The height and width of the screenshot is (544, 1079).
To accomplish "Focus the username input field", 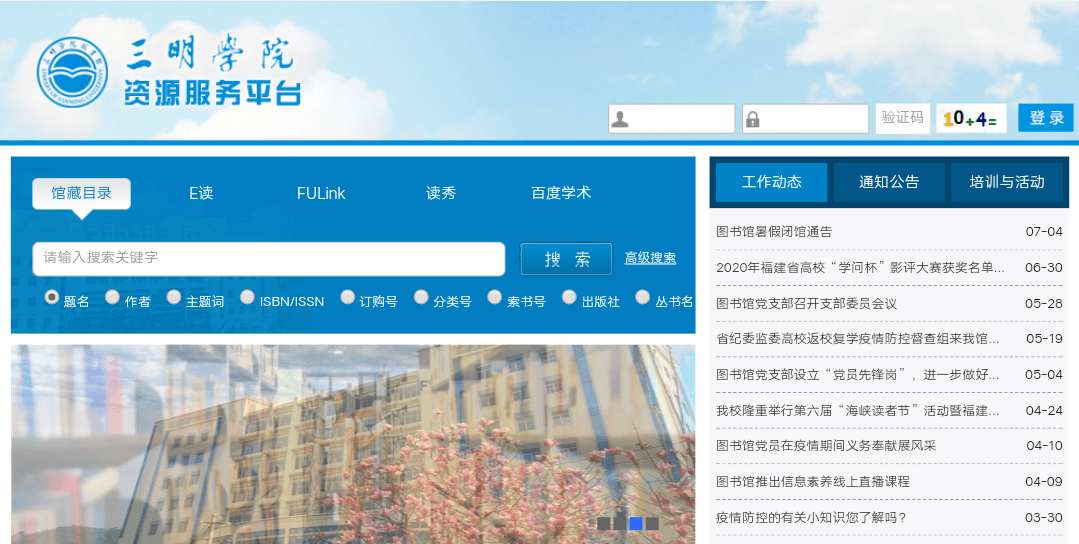I will 672,119.
